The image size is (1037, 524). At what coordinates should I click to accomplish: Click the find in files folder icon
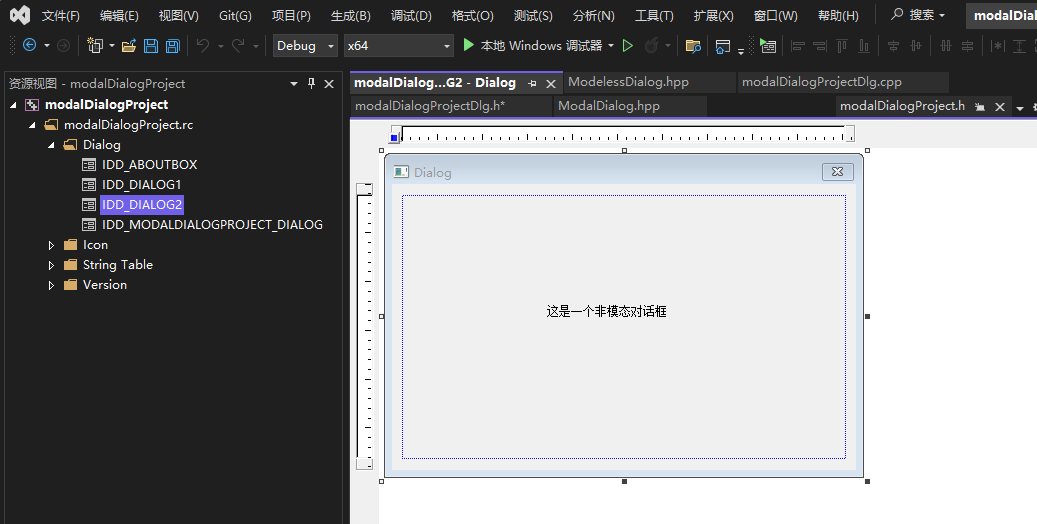(692, 46)
